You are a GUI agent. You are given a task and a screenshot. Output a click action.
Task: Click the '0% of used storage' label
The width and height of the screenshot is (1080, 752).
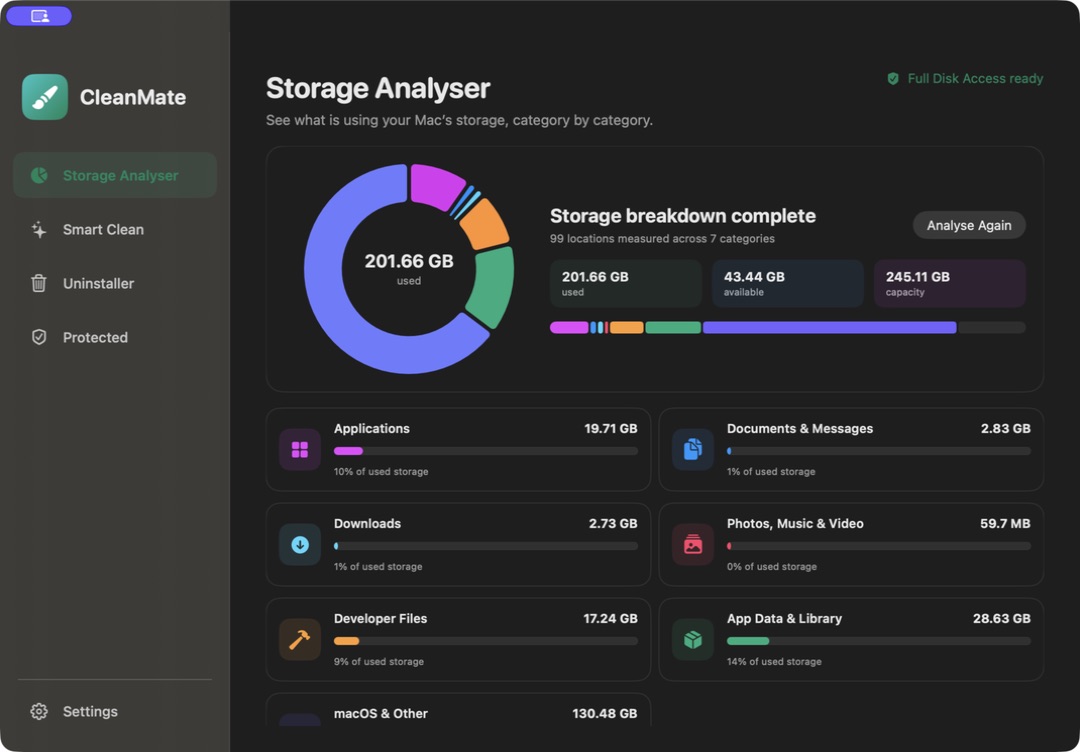point(771,567)
